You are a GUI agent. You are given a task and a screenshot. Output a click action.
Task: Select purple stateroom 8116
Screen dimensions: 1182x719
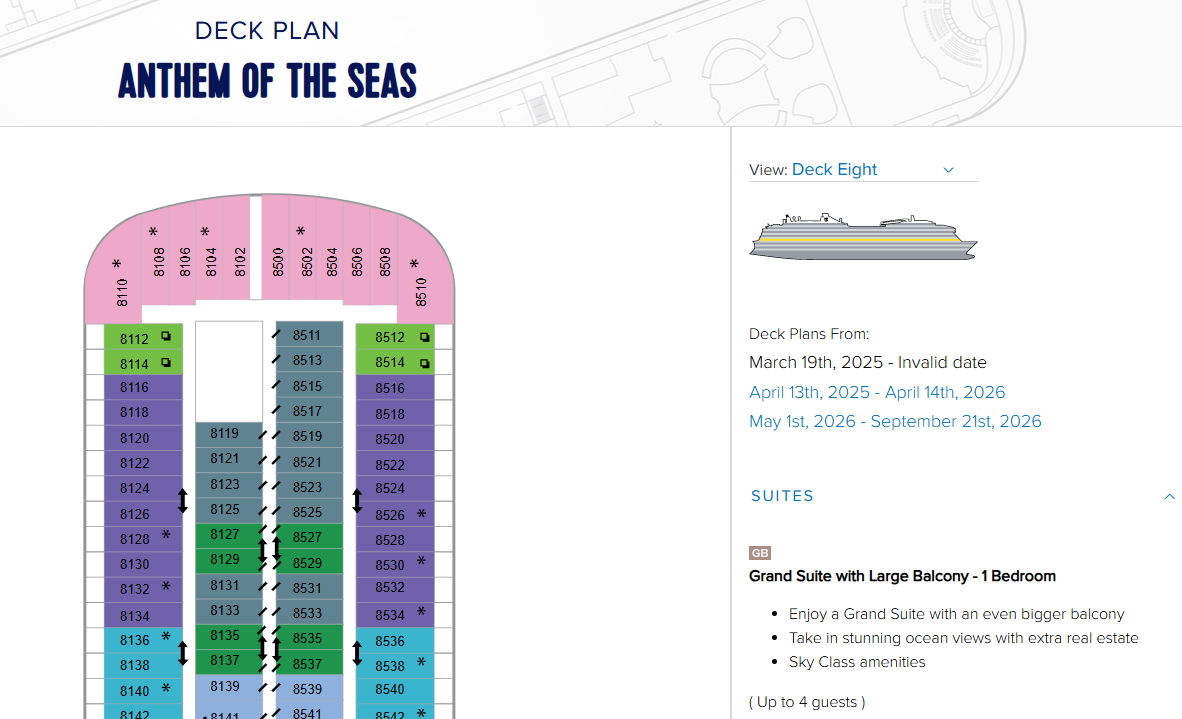pos(143,387)
